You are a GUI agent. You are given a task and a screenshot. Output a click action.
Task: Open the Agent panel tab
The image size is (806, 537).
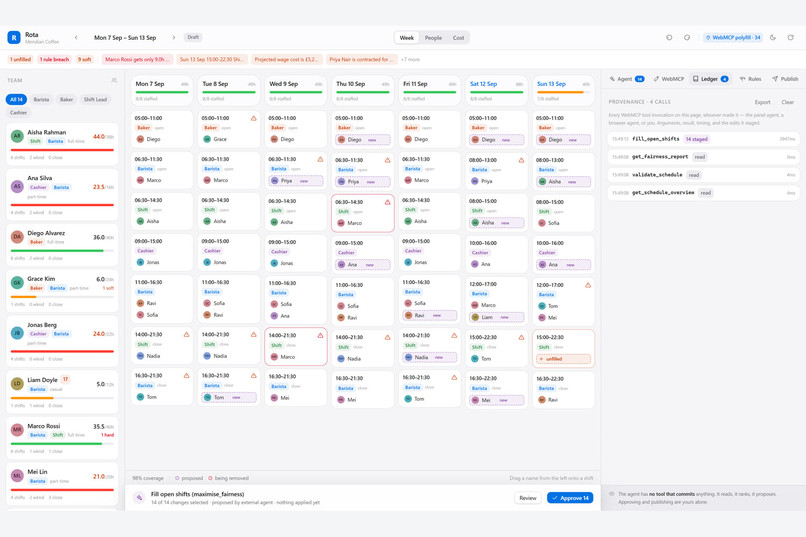tap(627, 79)
